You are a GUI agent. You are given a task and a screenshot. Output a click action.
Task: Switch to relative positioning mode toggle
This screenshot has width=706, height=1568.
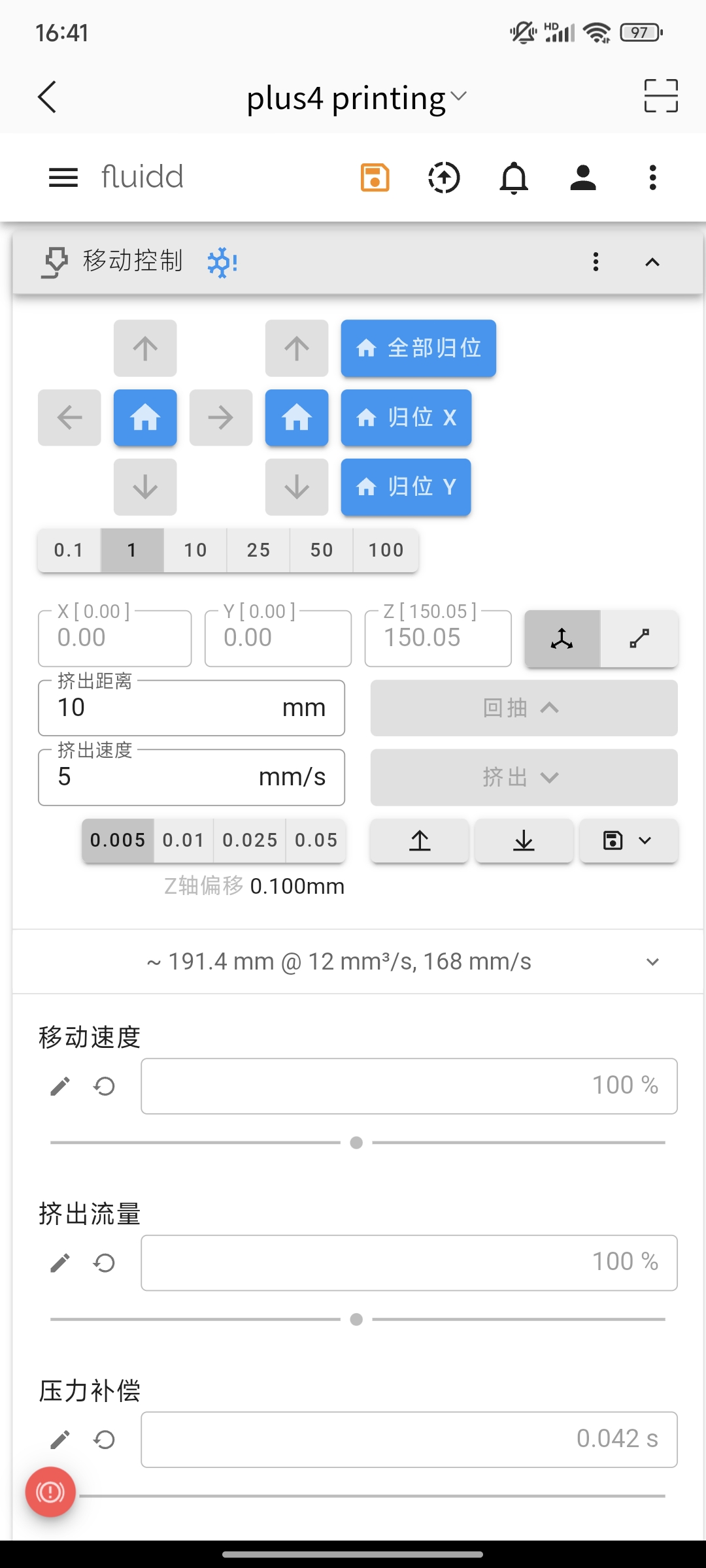click(x=639, y=638)
